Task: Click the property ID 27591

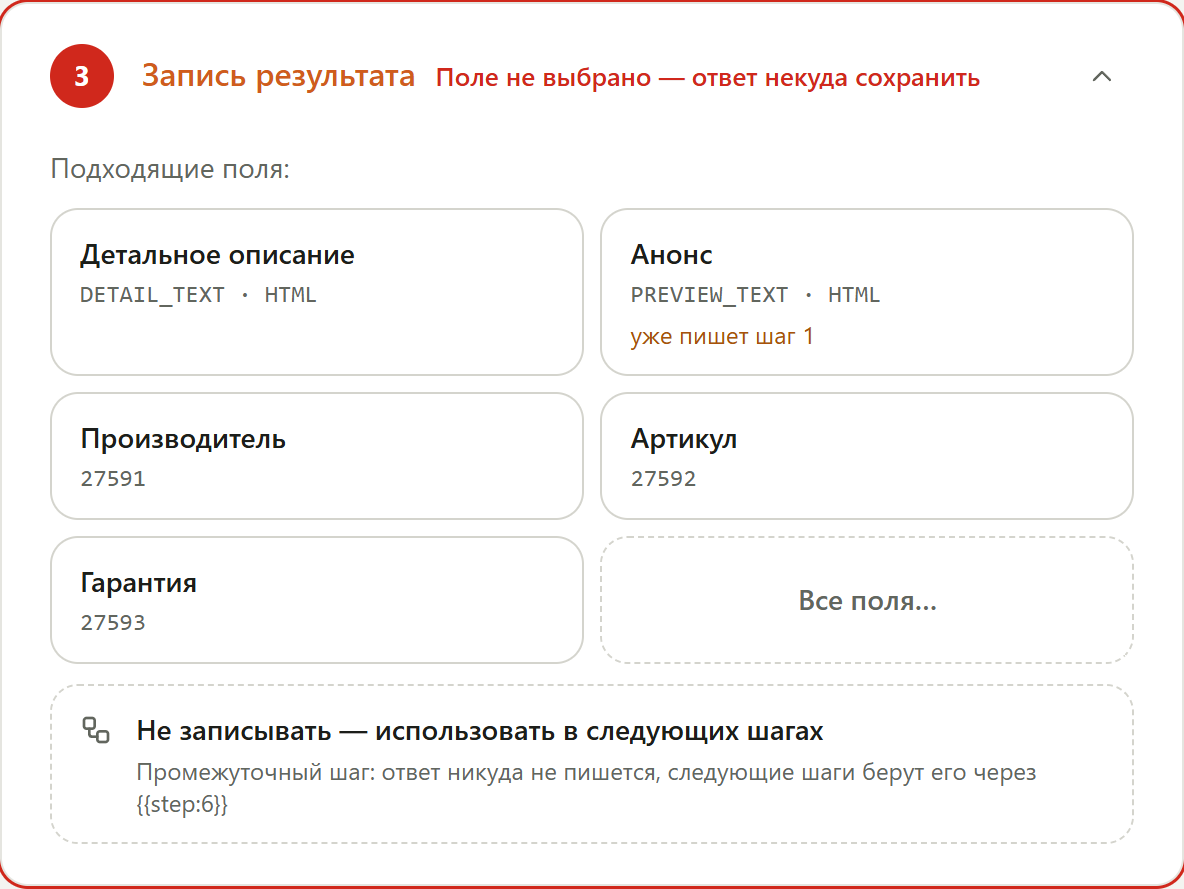Action: point(113,479)
